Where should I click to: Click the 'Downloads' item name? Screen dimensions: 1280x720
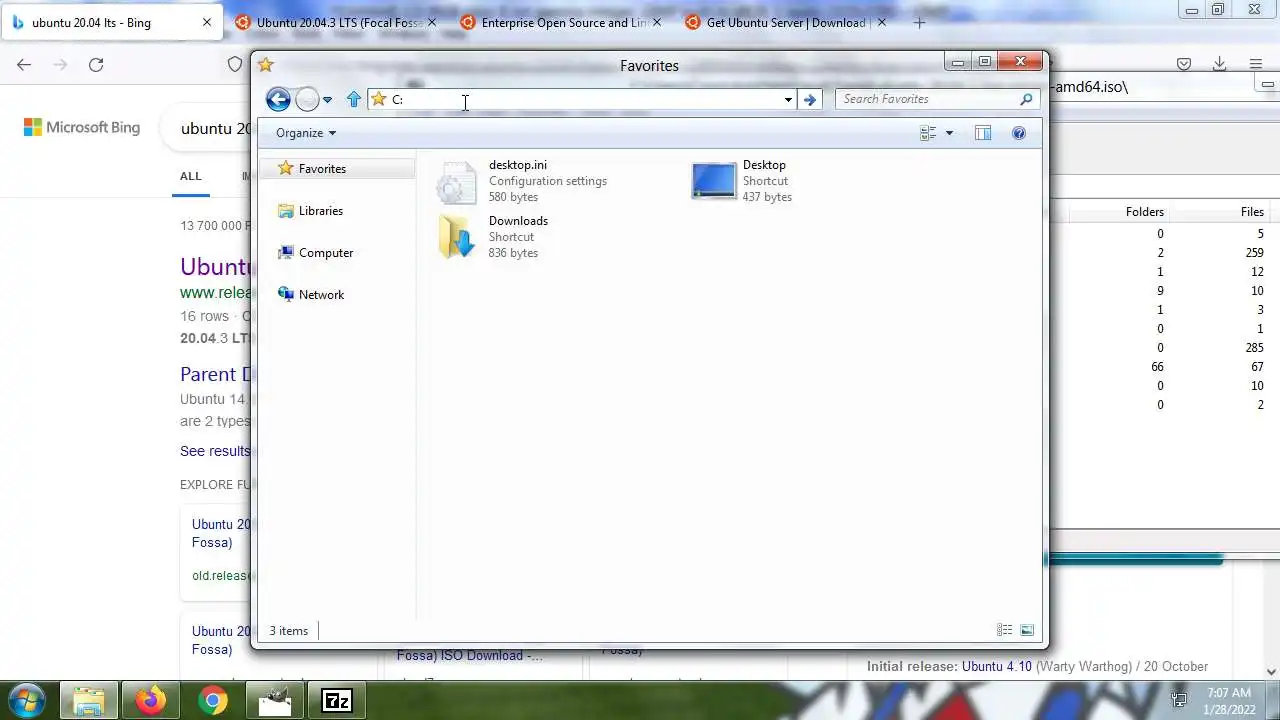(518, 221)
